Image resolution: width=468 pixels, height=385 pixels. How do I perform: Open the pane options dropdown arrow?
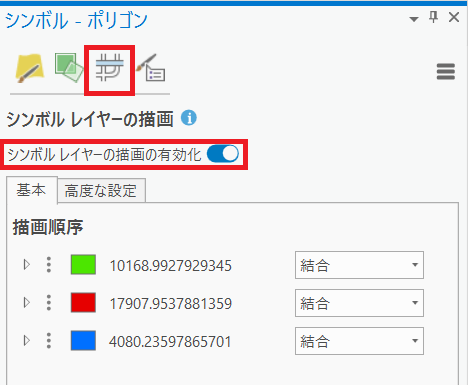click(x=414, y=19)
